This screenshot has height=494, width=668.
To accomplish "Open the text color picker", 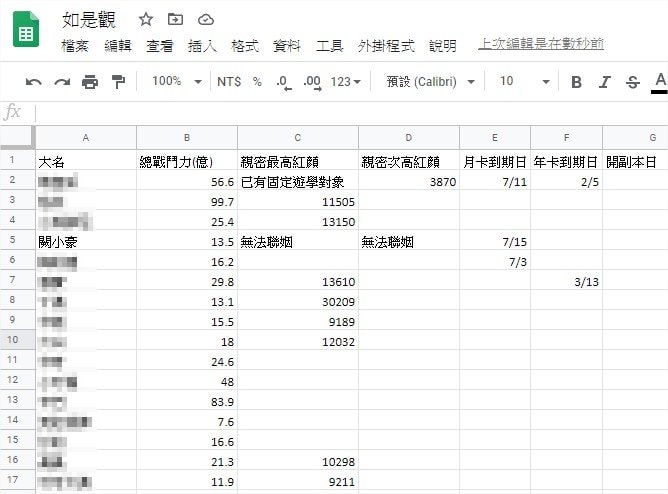I will click(660, 82).
